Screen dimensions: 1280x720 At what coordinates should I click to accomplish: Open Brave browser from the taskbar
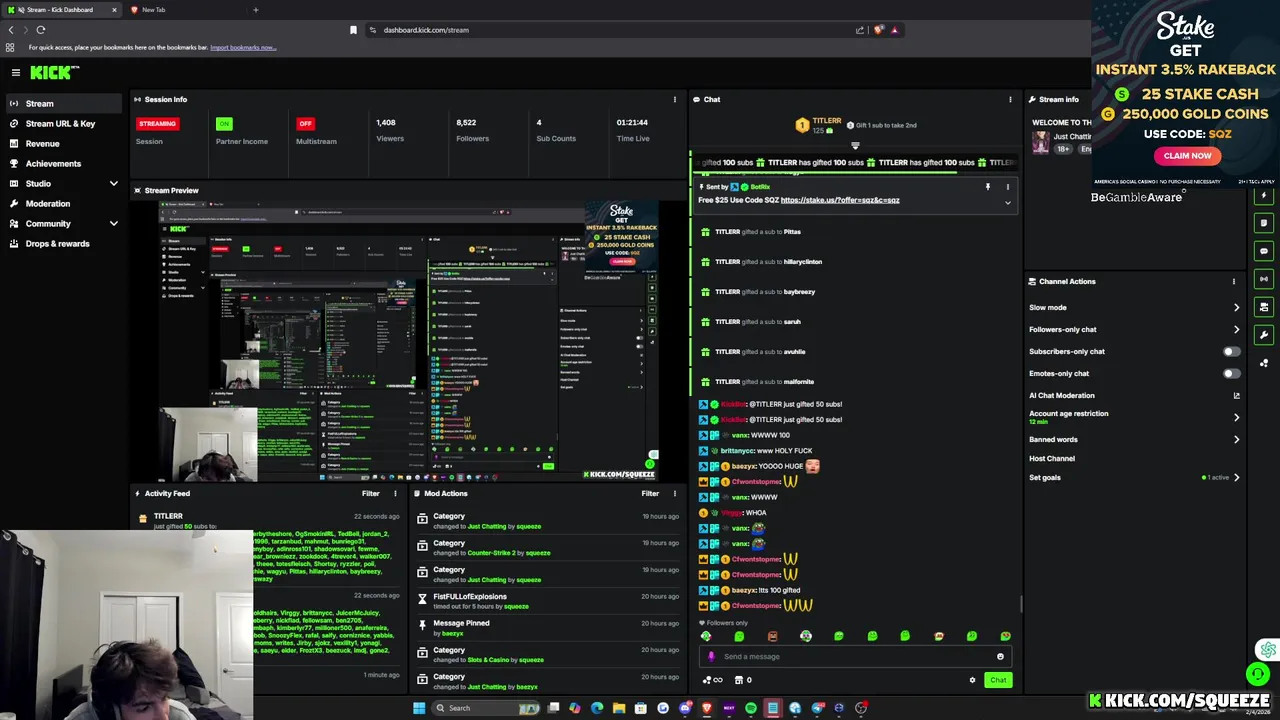707,708
